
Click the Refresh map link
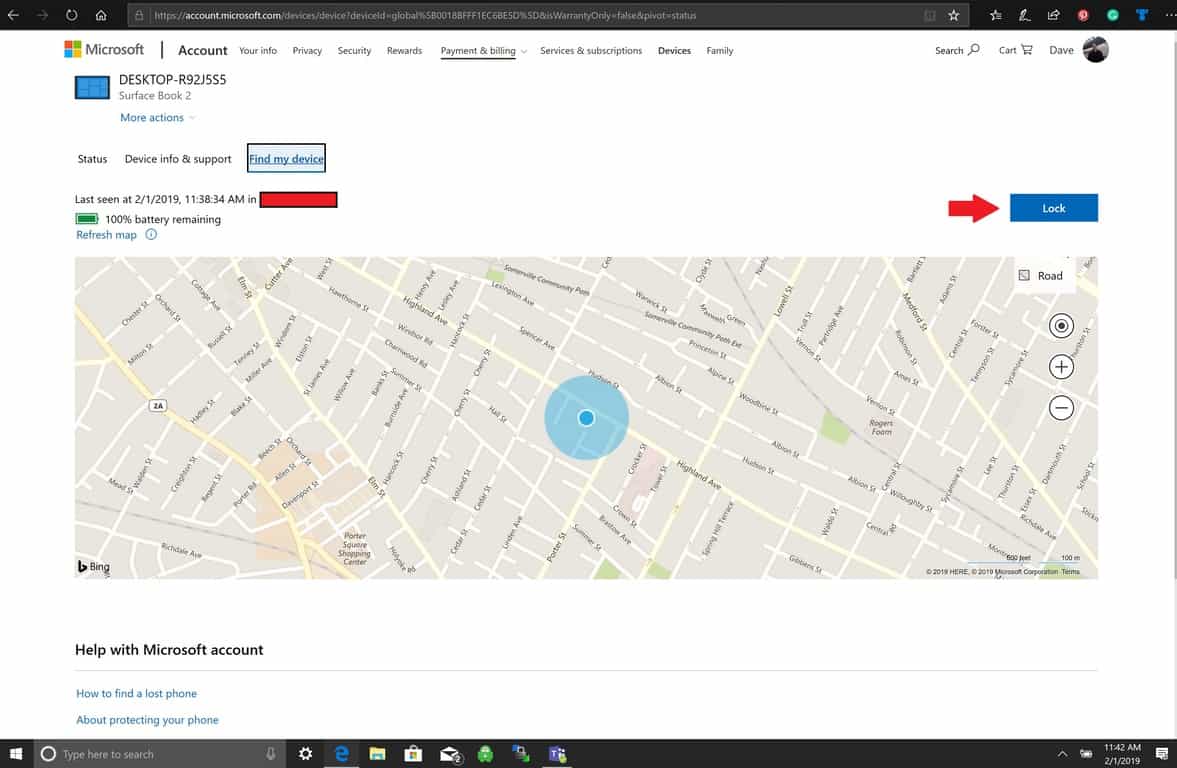[106, 235]
